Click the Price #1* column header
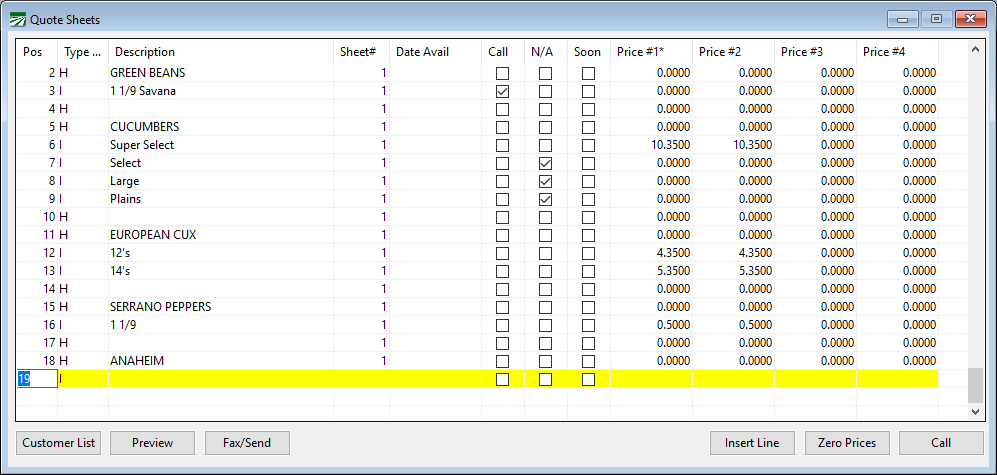Screen dimensions: 997x475 (x=643, y=52)
